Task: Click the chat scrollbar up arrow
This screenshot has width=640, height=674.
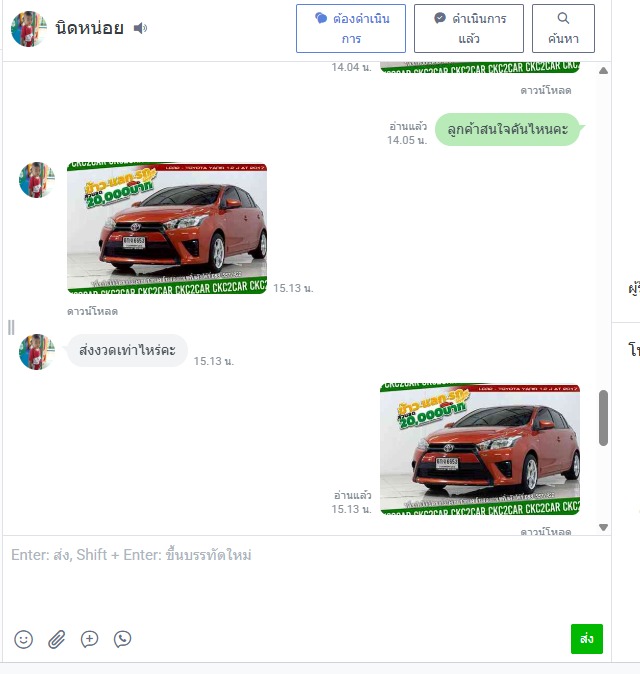Action: coord(603,70)
